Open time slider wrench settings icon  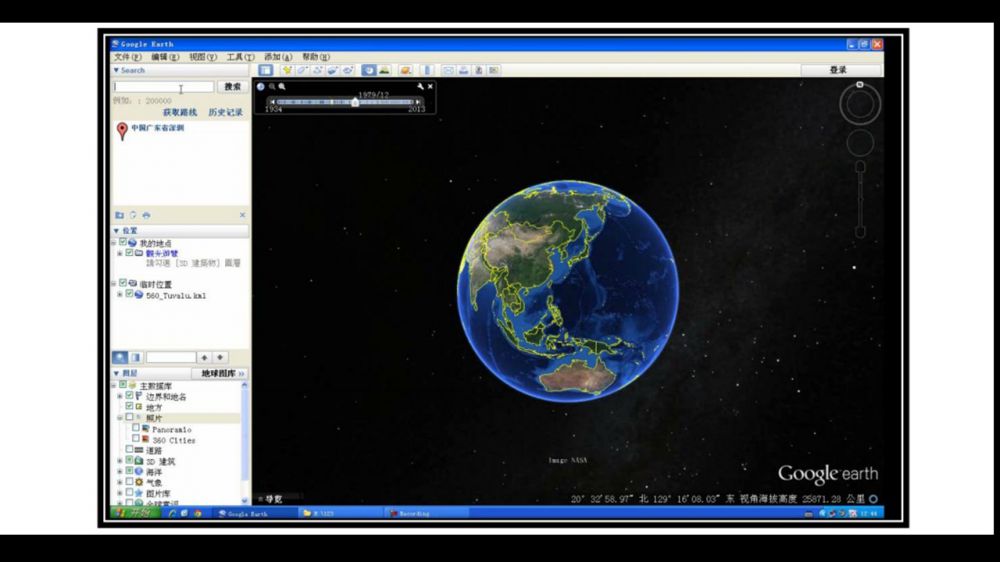tap(421, 87)
